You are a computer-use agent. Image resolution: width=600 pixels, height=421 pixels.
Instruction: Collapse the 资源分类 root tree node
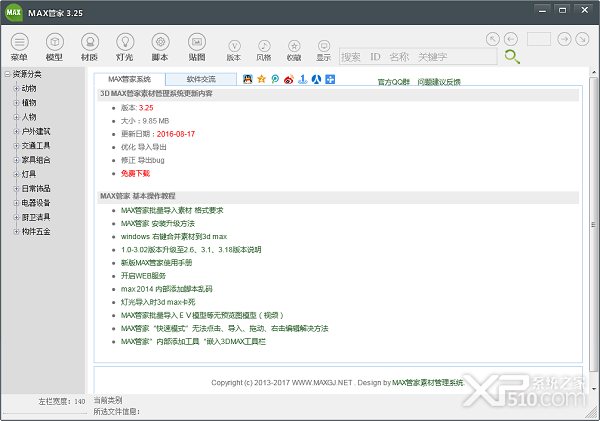[x=7, y=74]
